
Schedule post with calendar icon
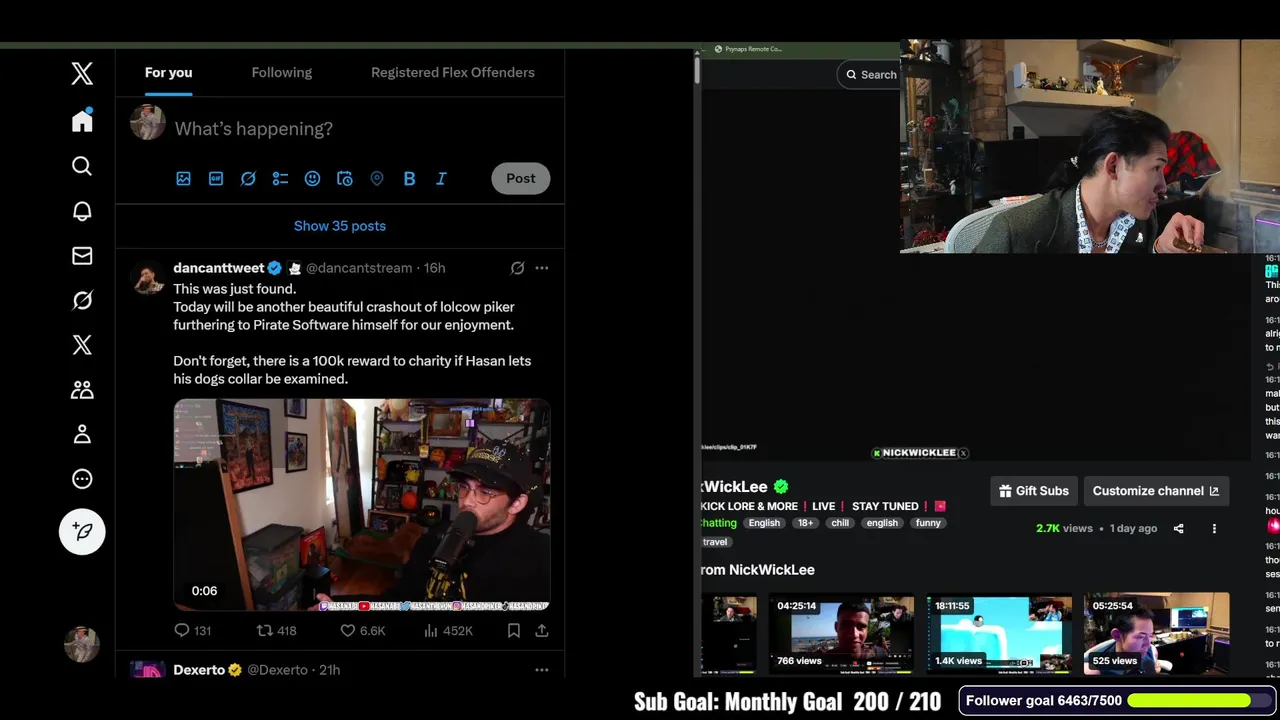click(x=345, y=178)
